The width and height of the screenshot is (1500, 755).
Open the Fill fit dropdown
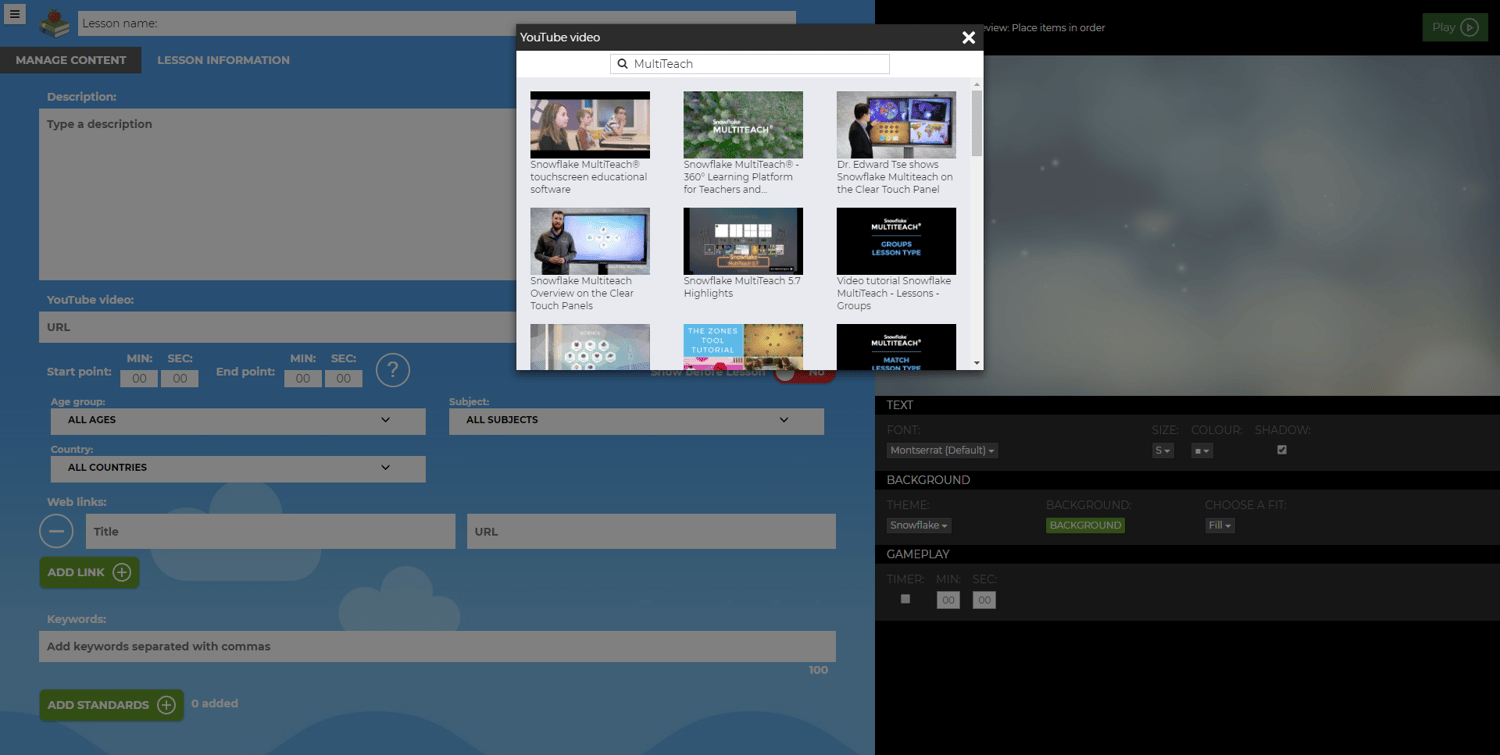(x=1219, y=525)
